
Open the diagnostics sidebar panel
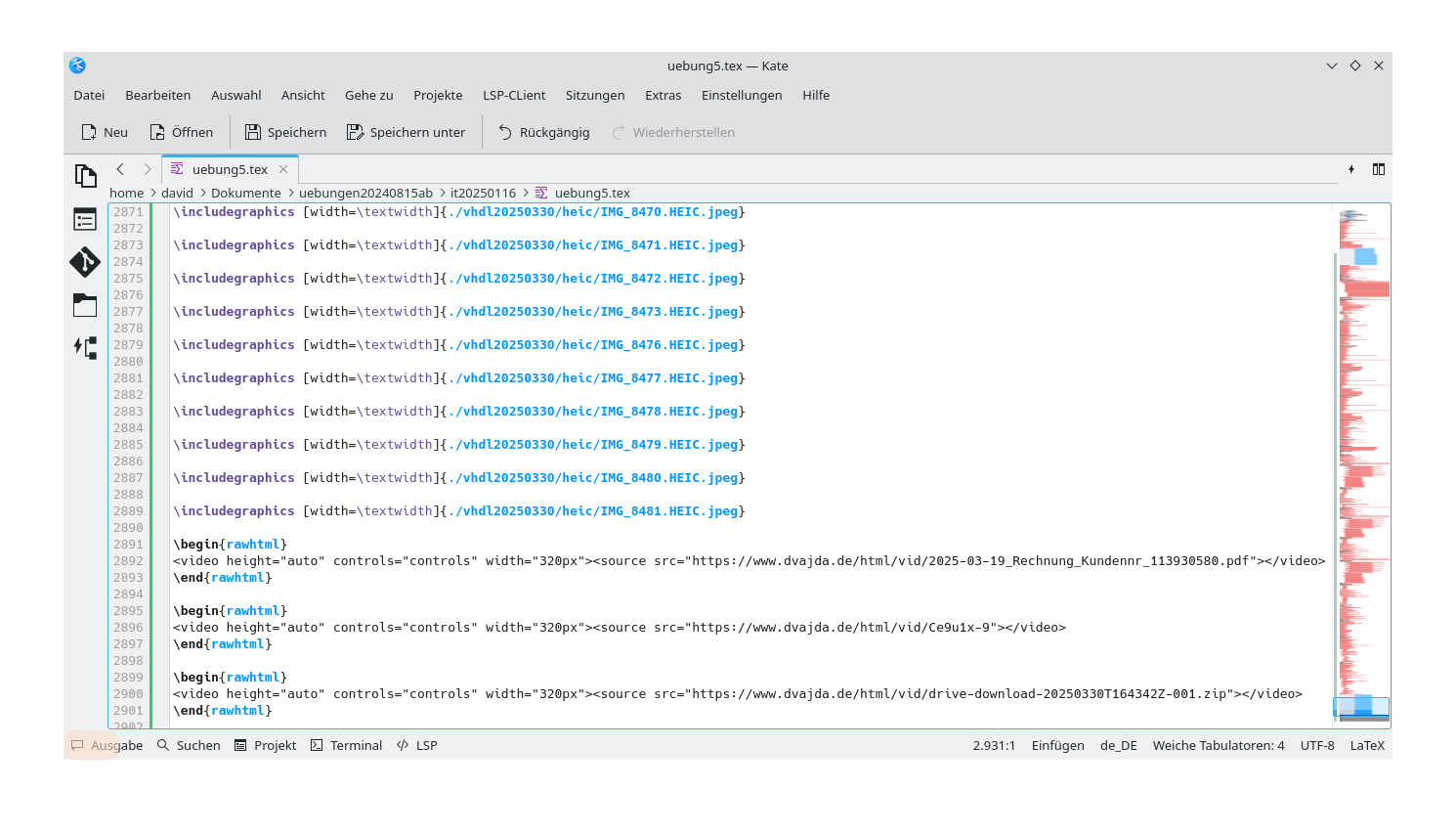click(85, 347)
